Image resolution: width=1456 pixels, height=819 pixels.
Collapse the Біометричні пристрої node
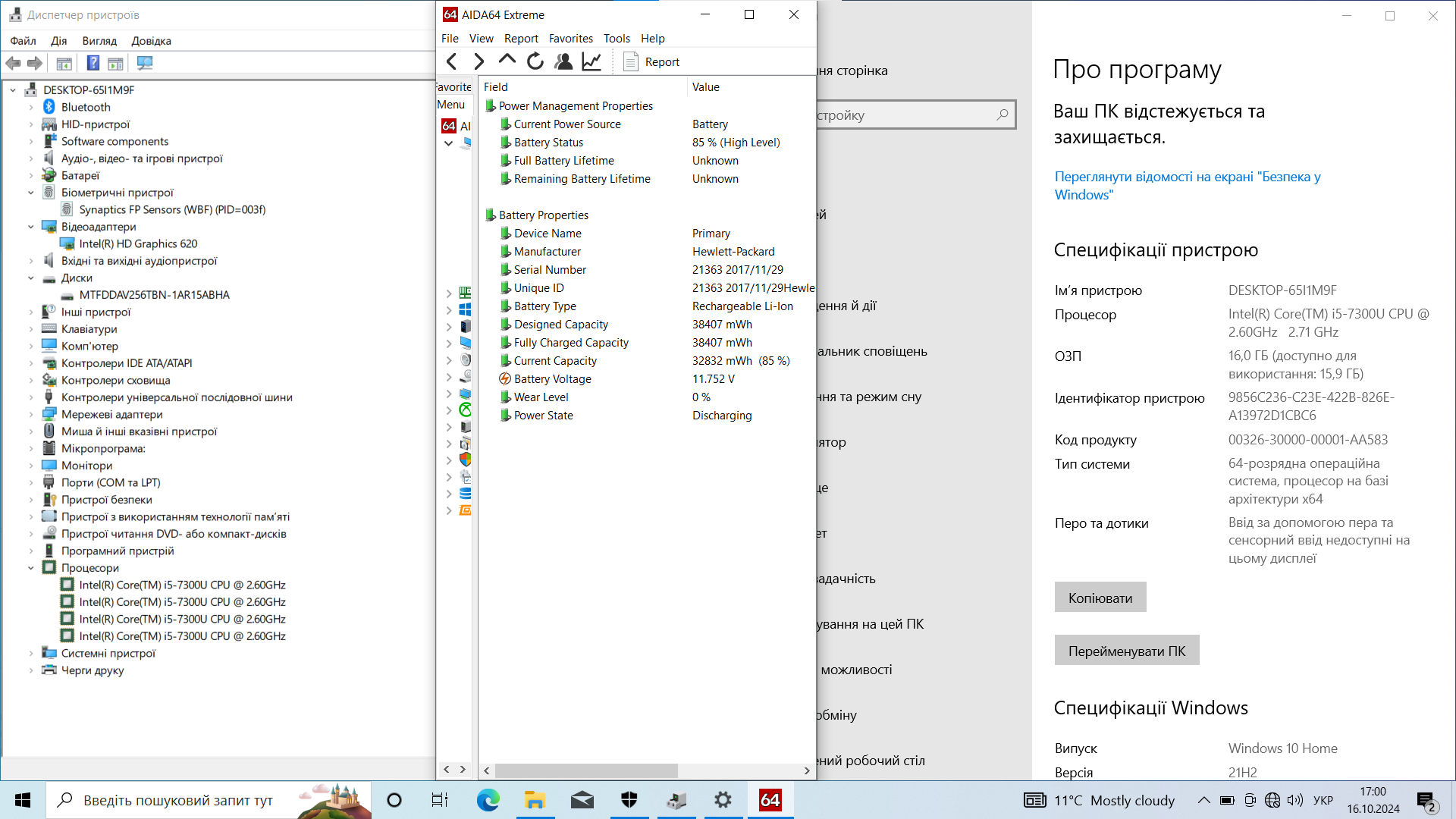pyautogui.click(x=31, y=193)
